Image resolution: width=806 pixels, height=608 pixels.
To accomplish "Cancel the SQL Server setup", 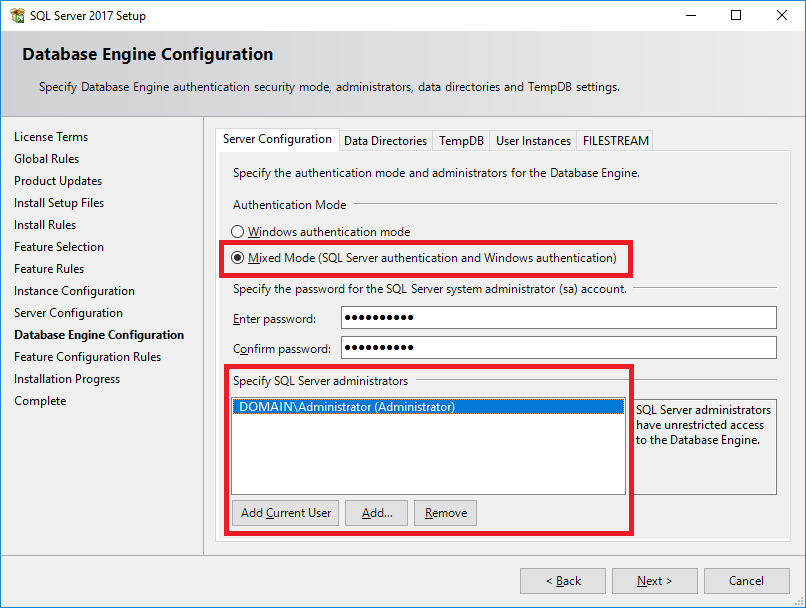I will (x=746, y=581).
